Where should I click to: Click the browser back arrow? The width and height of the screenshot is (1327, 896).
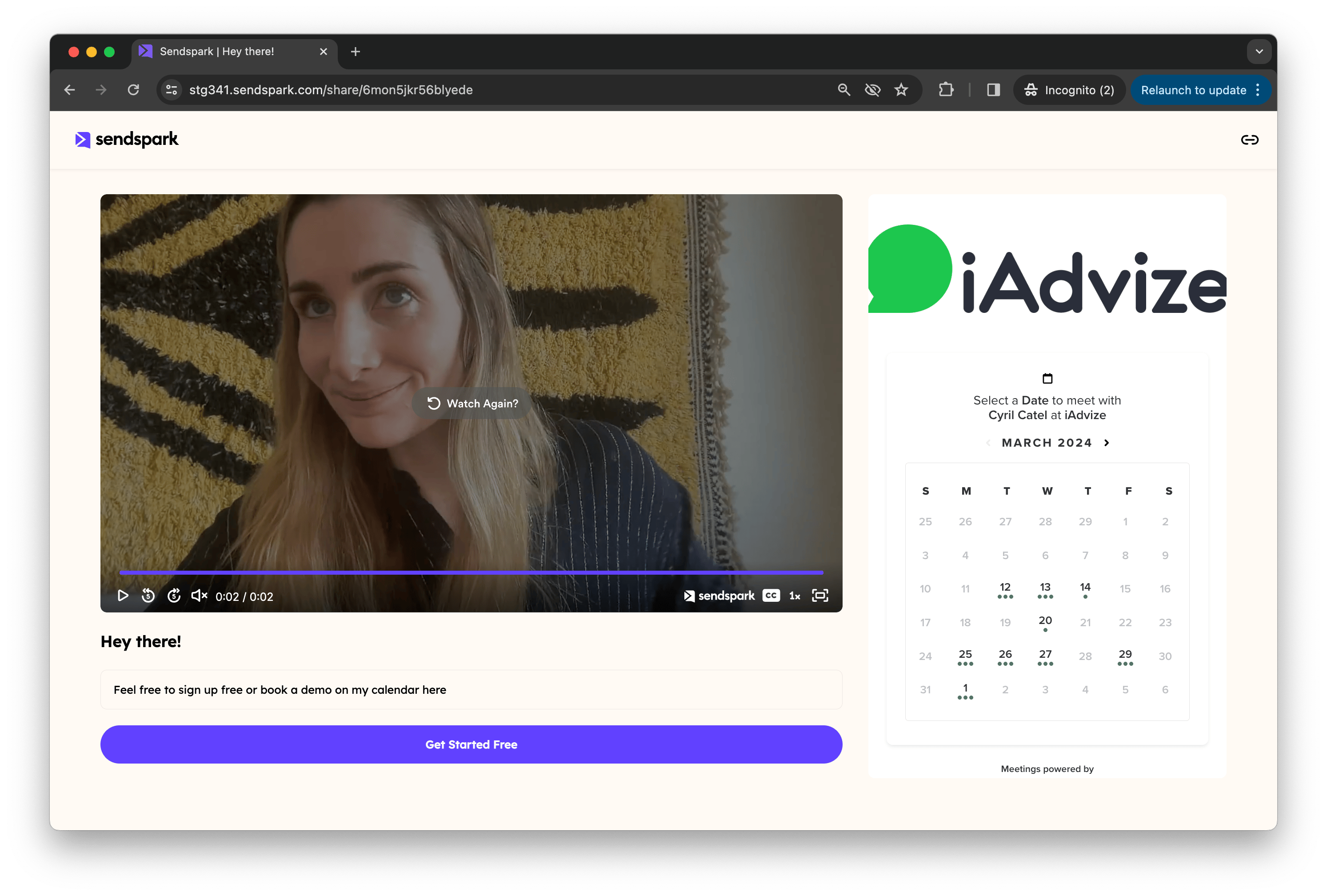click(70, 90)
